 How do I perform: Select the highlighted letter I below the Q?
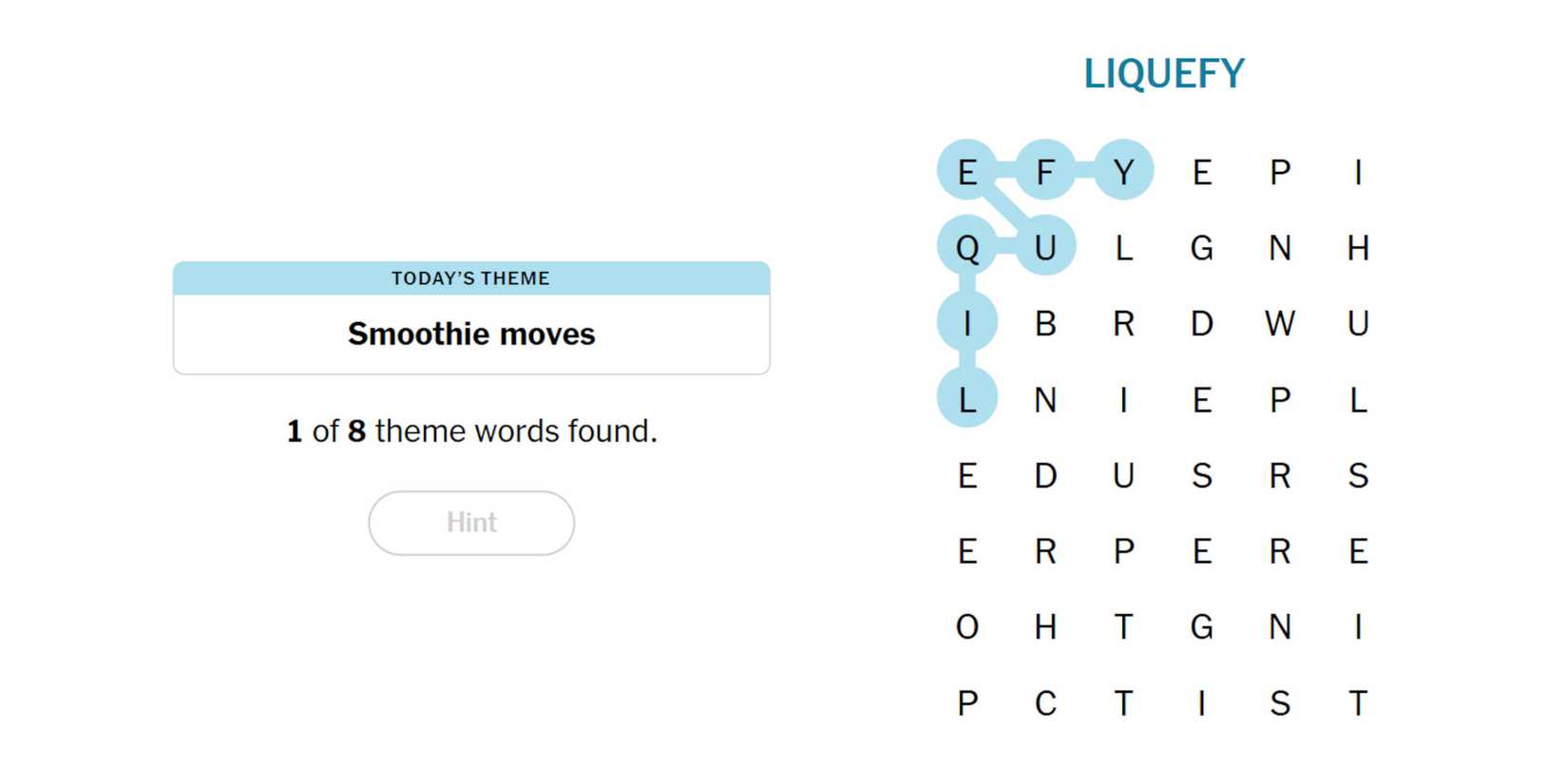point(966,323)
